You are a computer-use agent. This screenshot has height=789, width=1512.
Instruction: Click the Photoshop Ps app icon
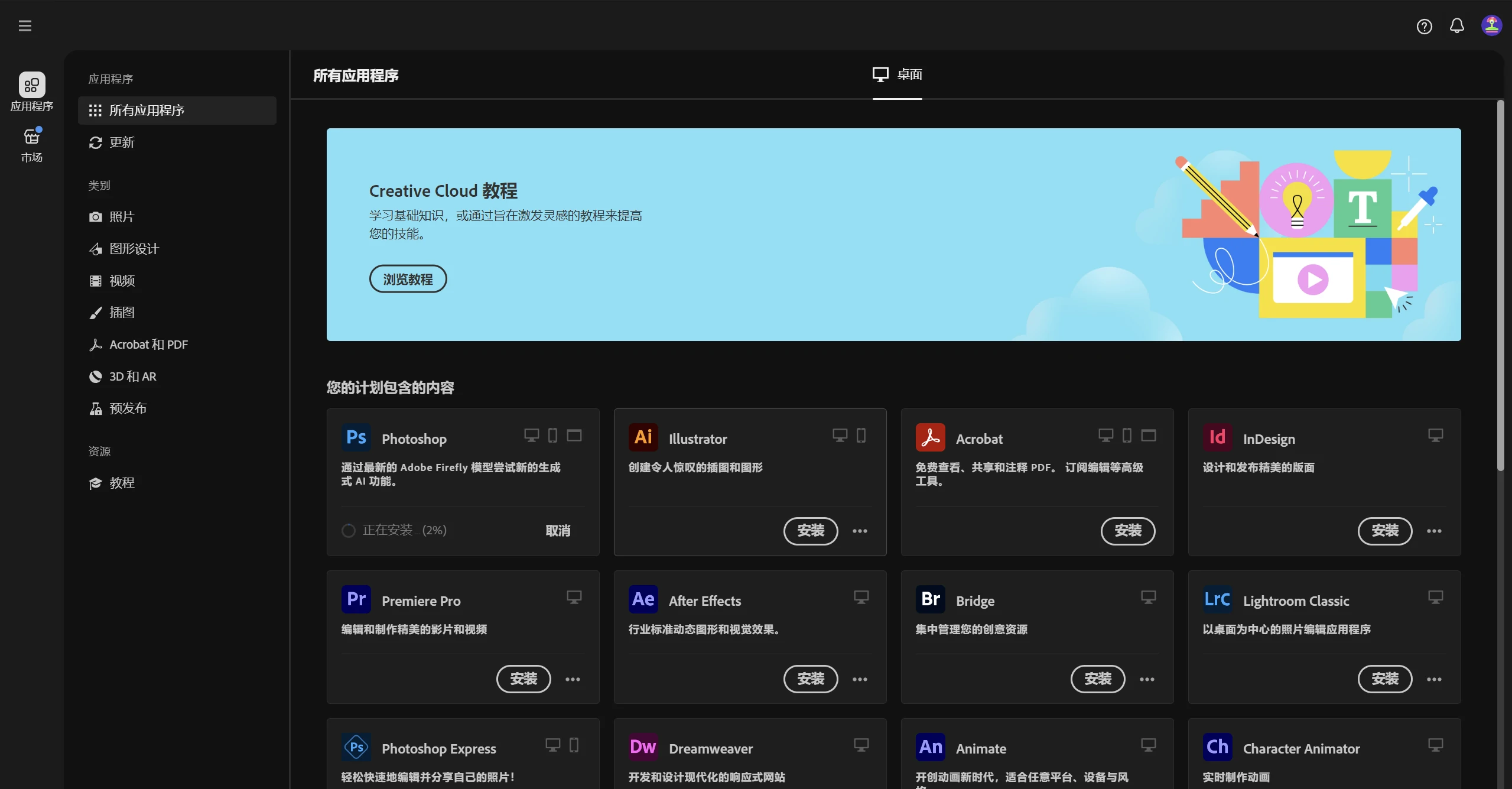click(356, 437)
